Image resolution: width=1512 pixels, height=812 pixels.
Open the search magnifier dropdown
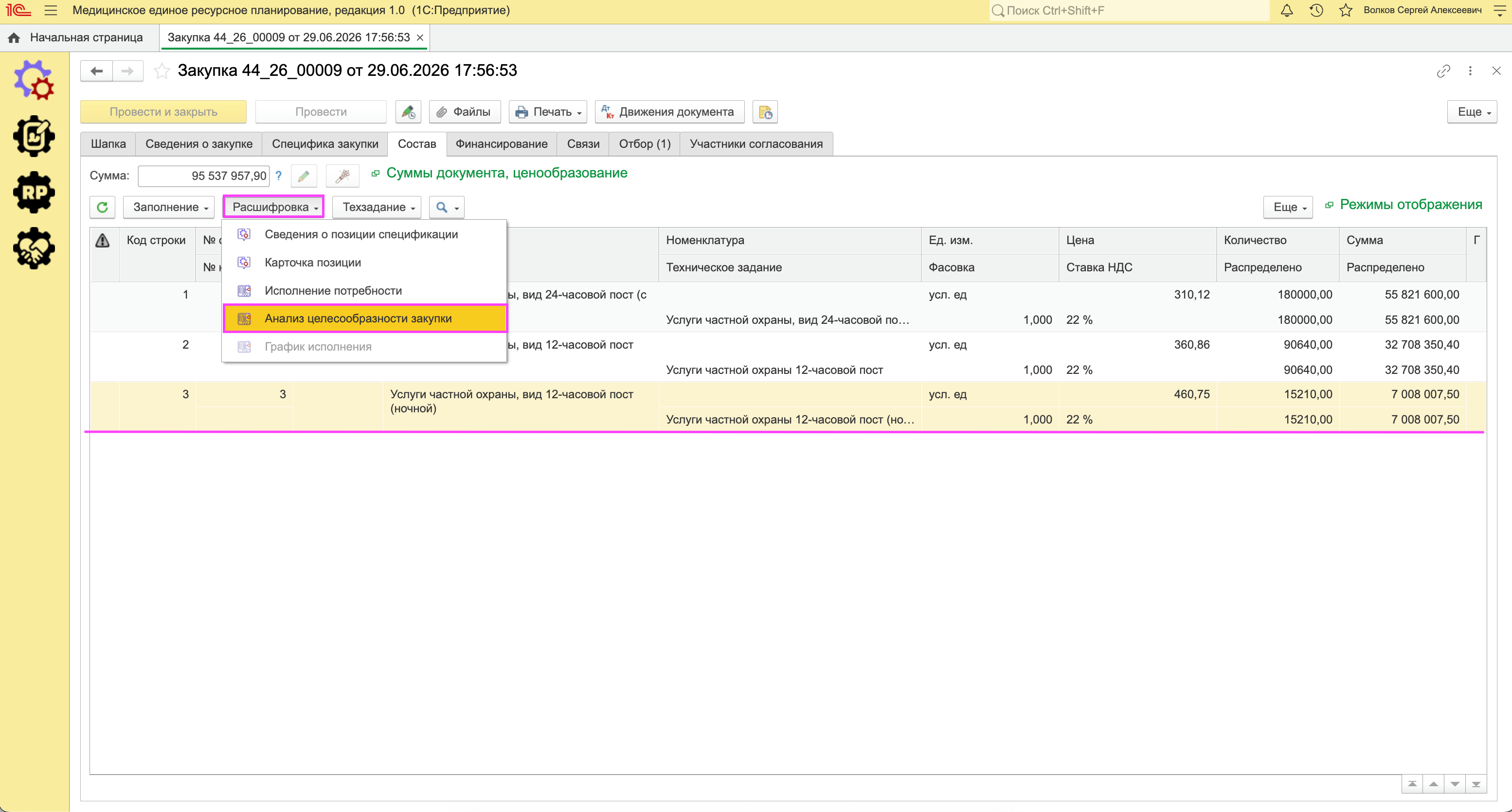coord(447,207)
